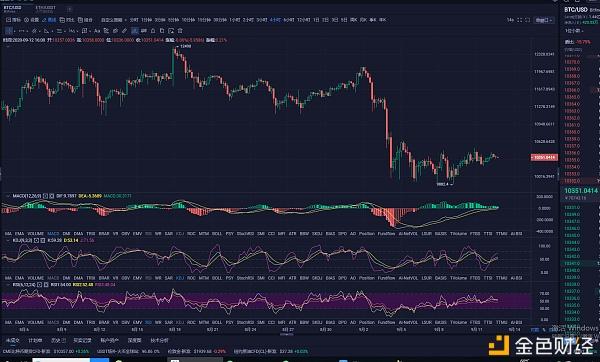This screenshot has width=600, height=362.
Task: Open the line tool dropdown arrow
Action: (x=27, y=31)
